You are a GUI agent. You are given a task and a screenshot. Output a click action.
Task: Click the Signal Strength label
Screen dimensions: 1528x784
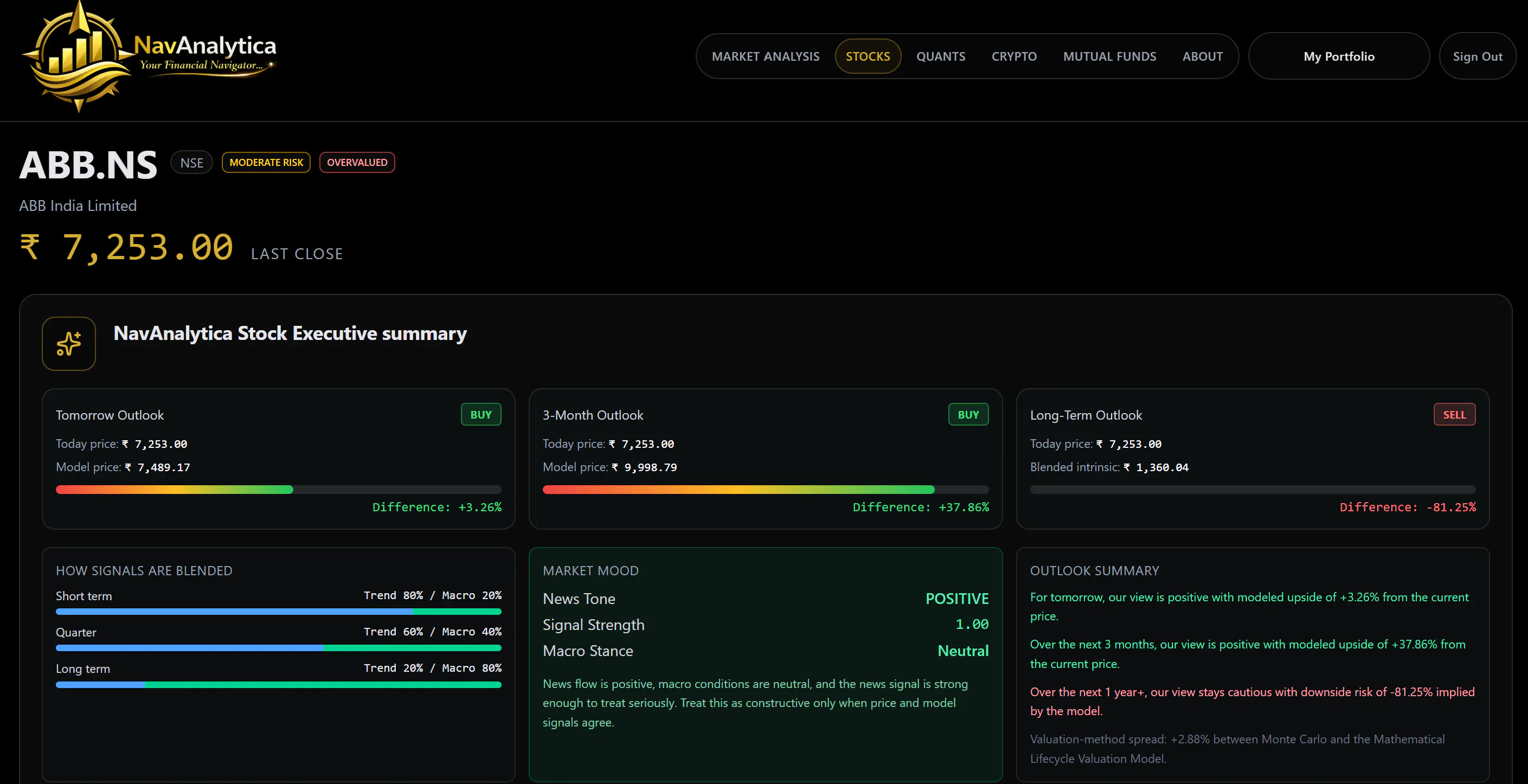[x=593, y=625]
